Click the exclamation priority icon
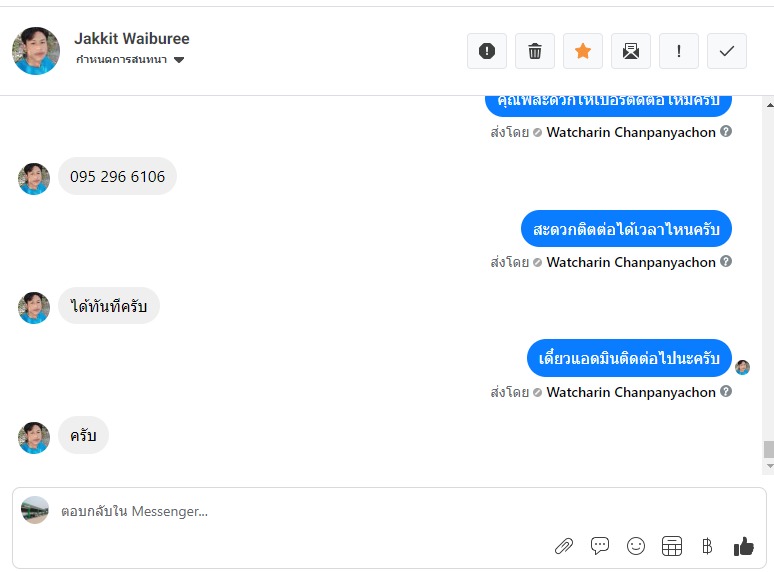Image resolution: width=774 pixels, height=572 pixels. pyautogui.click(x=679, y=51)
